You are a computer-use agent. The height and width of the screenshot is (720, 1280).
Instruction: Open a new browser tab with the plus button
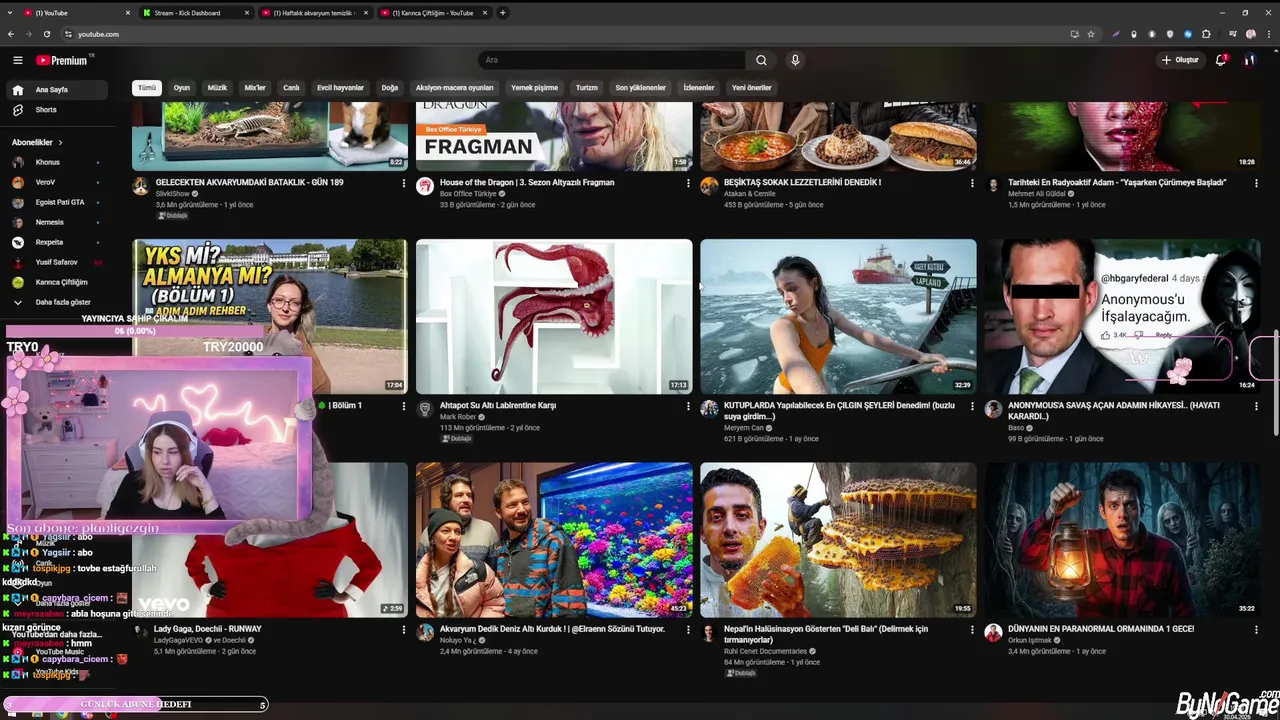tap(502, 13)
